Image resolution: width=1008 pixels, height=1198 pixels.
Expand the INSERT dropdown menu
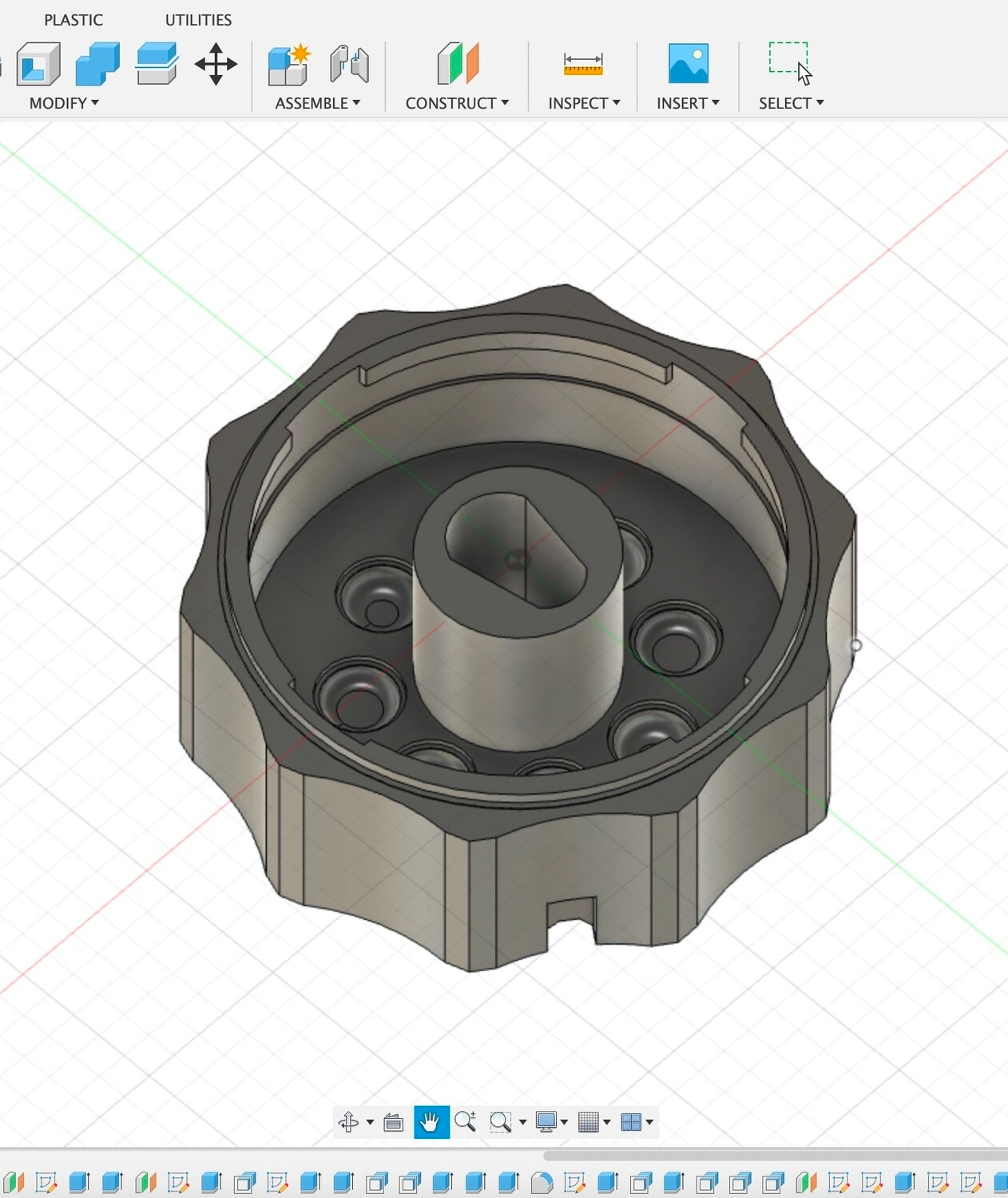click(688, 103)
